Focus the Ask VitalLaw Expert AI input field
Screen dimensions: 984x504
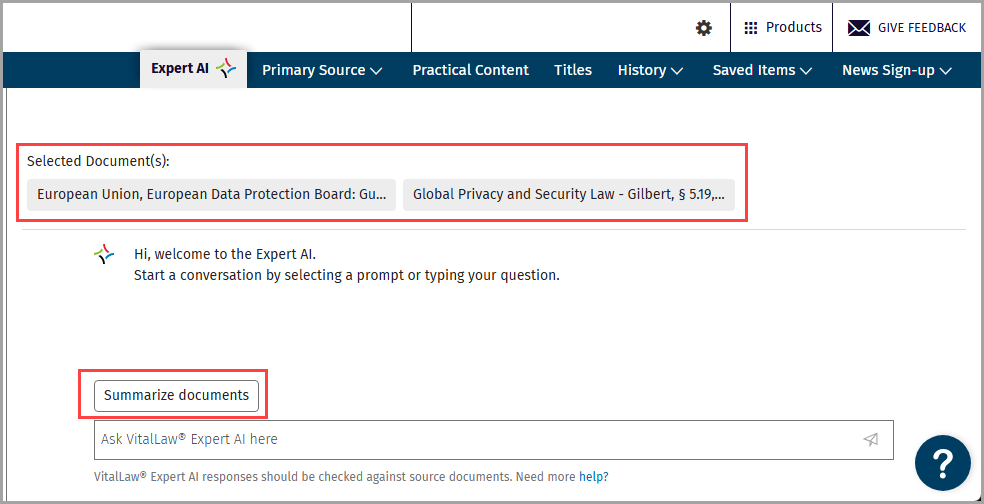[493, 439]
